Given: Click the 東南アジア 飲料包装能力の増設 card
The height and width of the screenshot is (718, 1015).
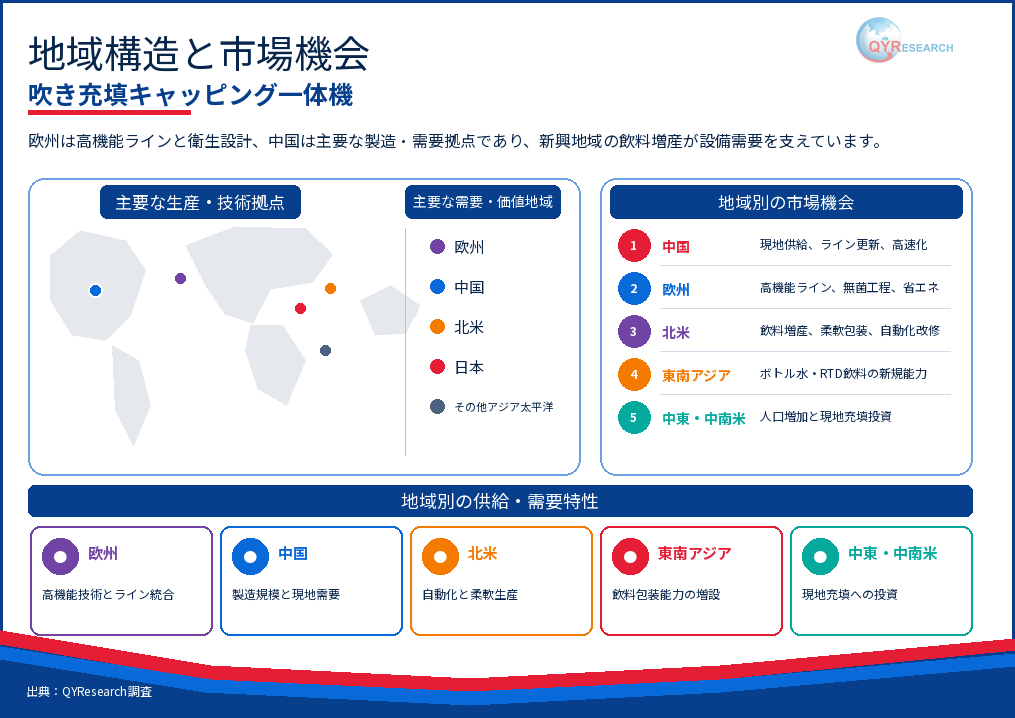Looking at the screenshot, I should tap(691, 581).
